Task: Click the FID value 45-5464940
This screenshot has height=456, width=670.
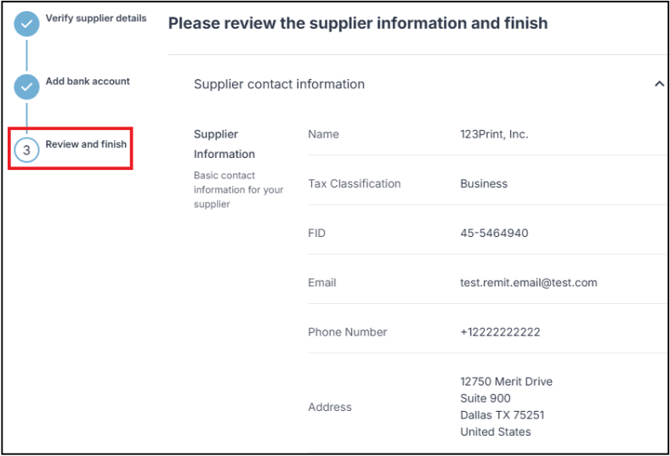Action: (x=494, y=233)
